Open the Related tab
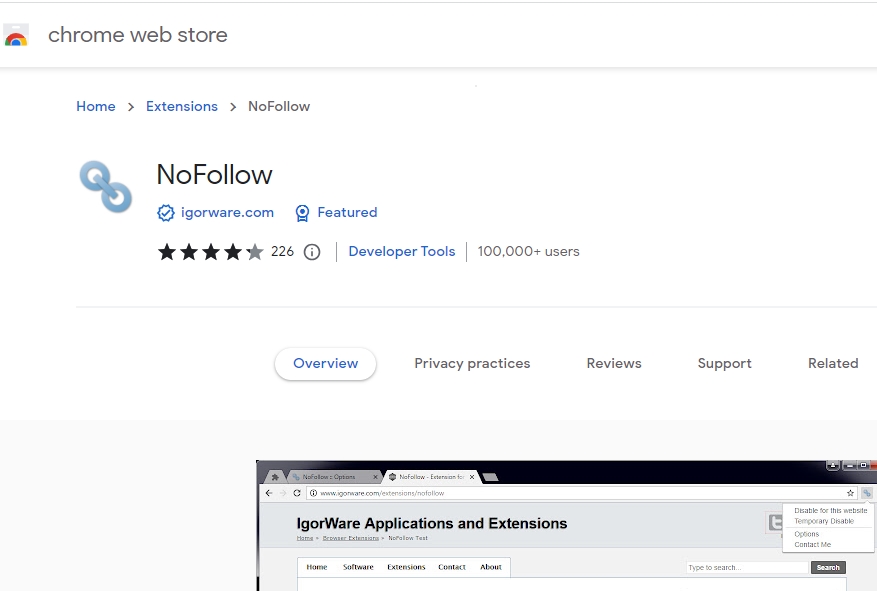This screenshot has height=591, width=877. [833, 364]
